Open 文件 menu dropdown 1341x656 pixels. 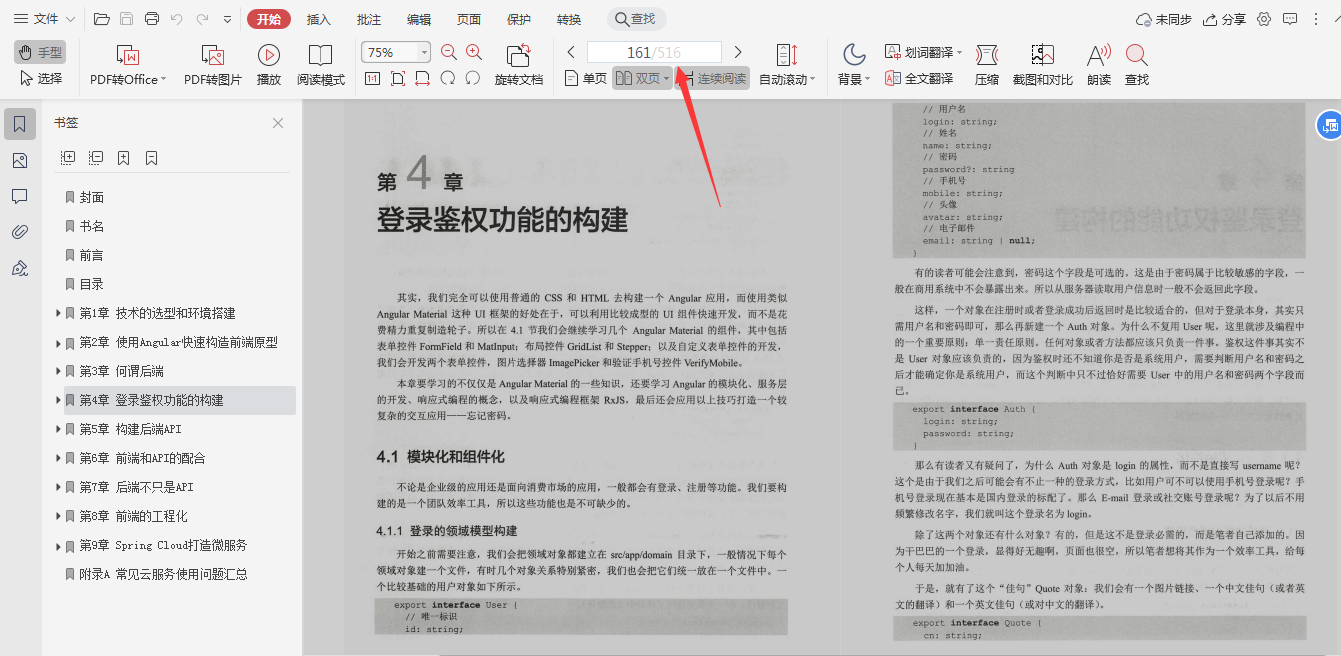(x=45, y=19)
